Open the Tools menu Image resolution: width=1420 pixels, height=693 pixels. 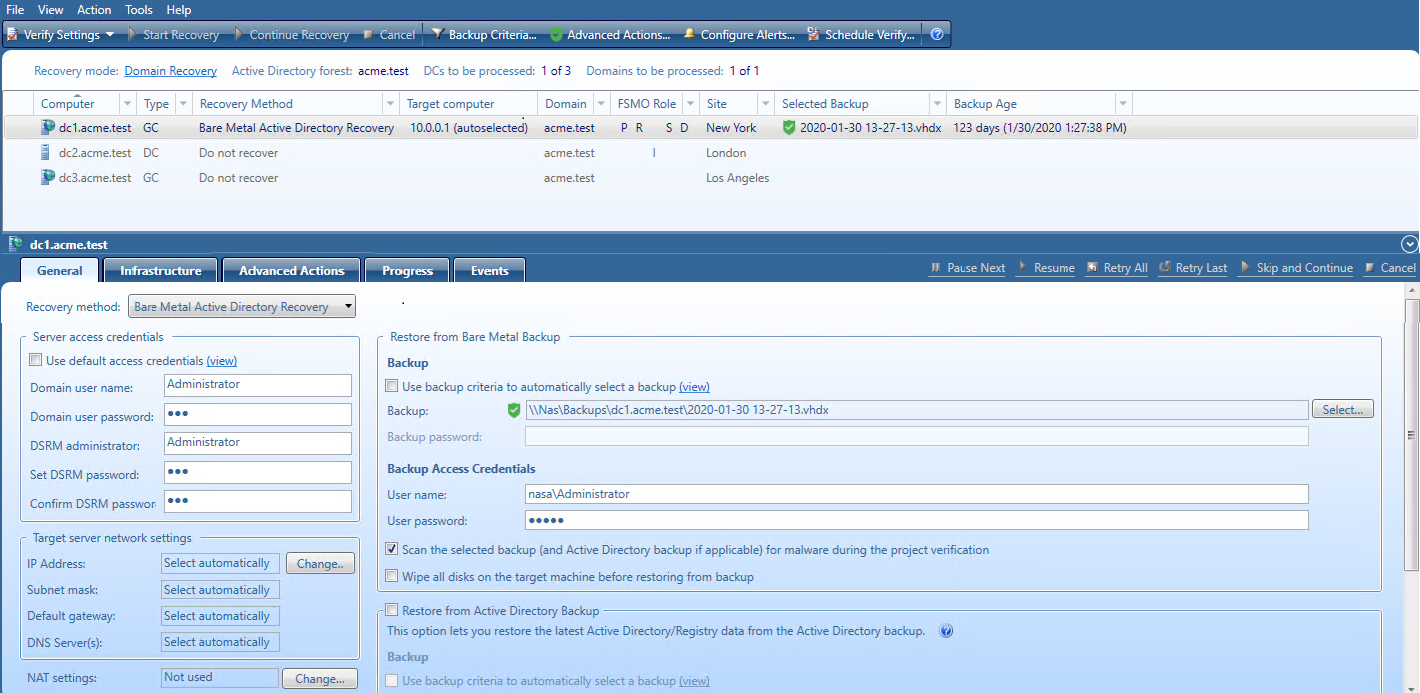138,9
